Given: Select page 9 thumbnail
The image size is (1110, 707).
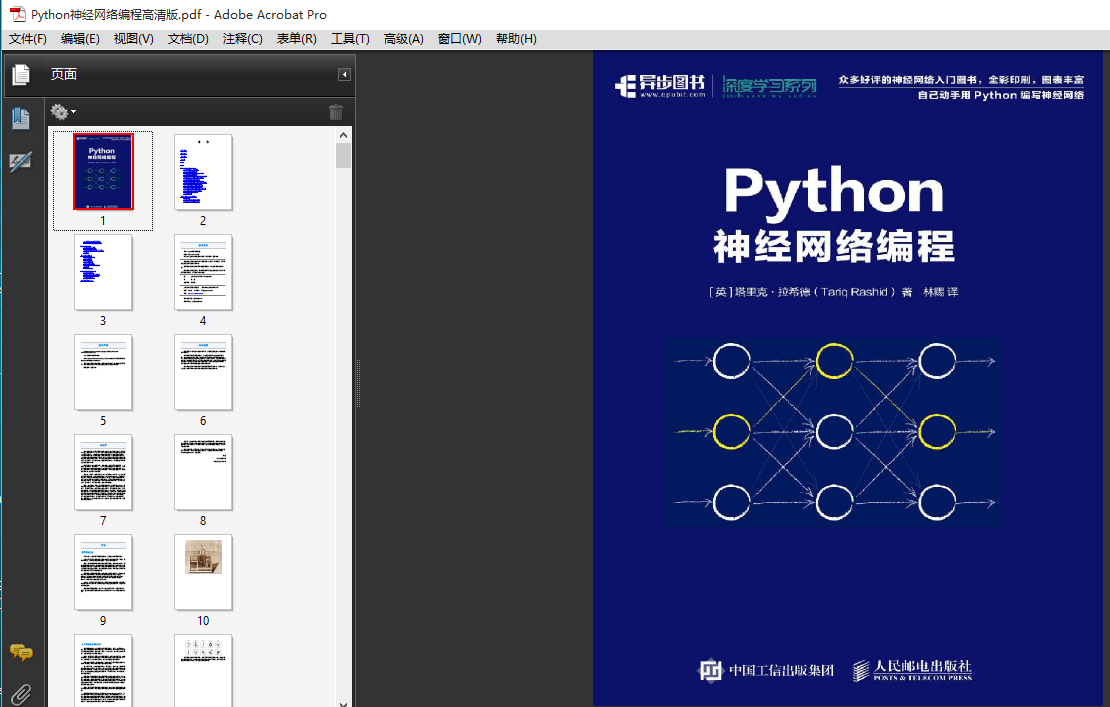Looking at the screenshot, I should [x=103, y=572].
